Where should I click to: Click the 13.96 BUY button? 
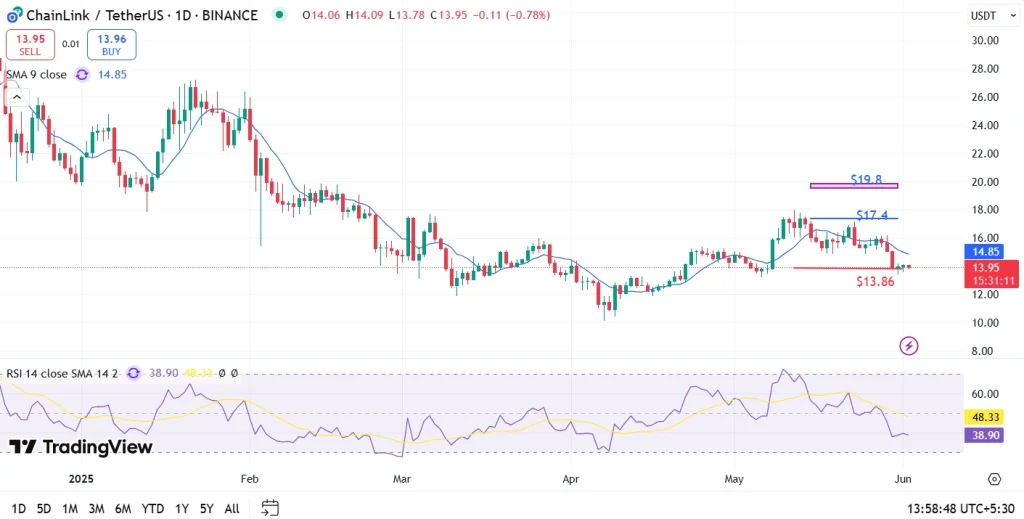[x=111, y=44]
